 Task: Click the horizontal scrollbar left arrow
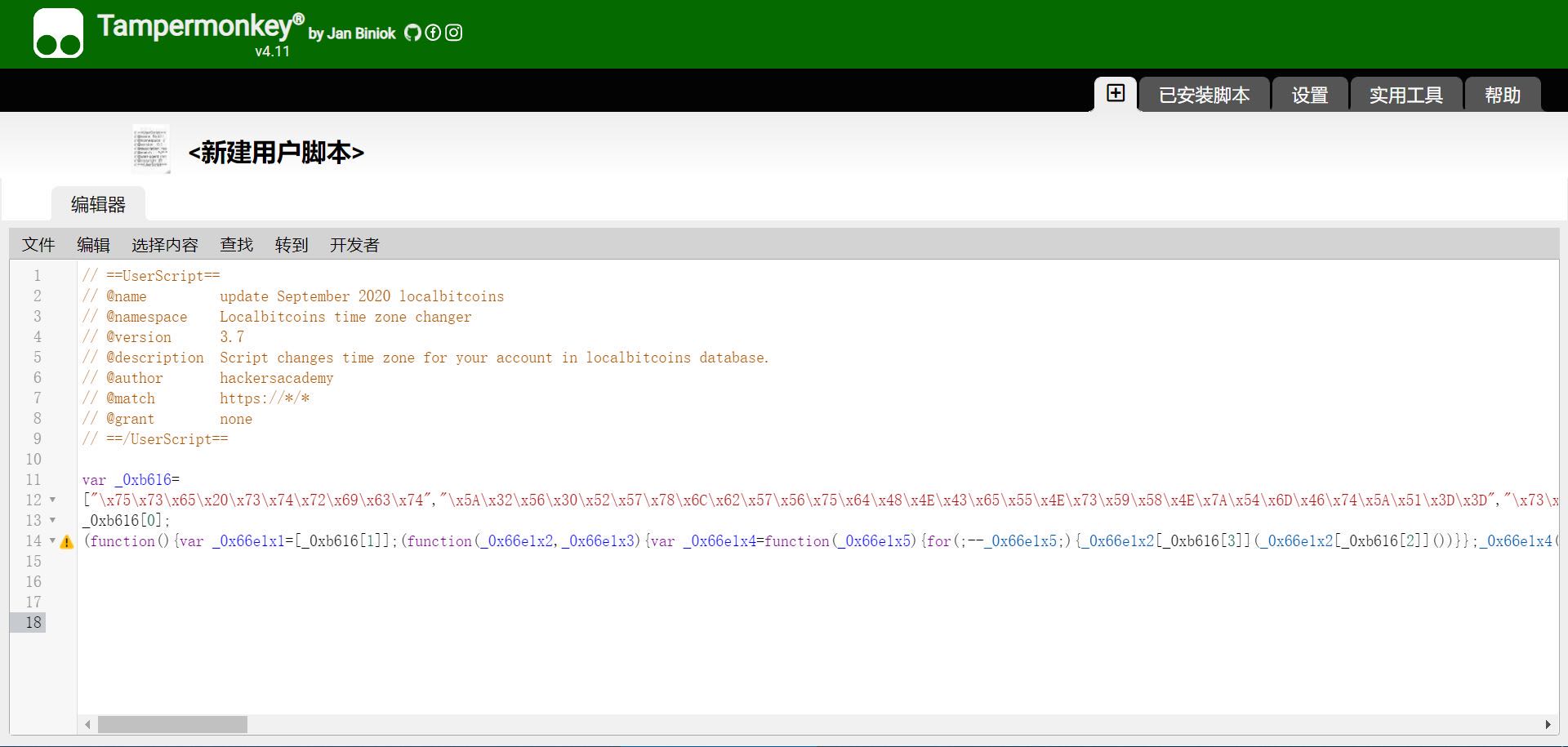87,724
